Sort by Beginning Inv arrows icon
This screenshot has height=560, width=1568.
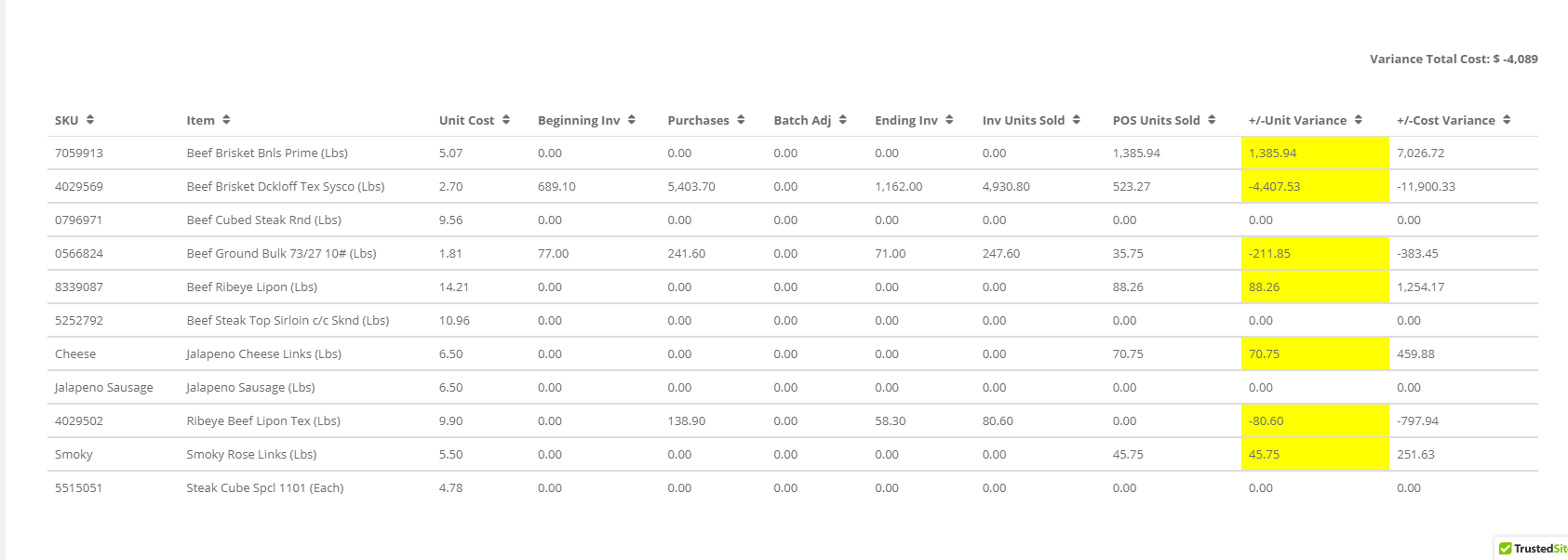pos(632,120)
